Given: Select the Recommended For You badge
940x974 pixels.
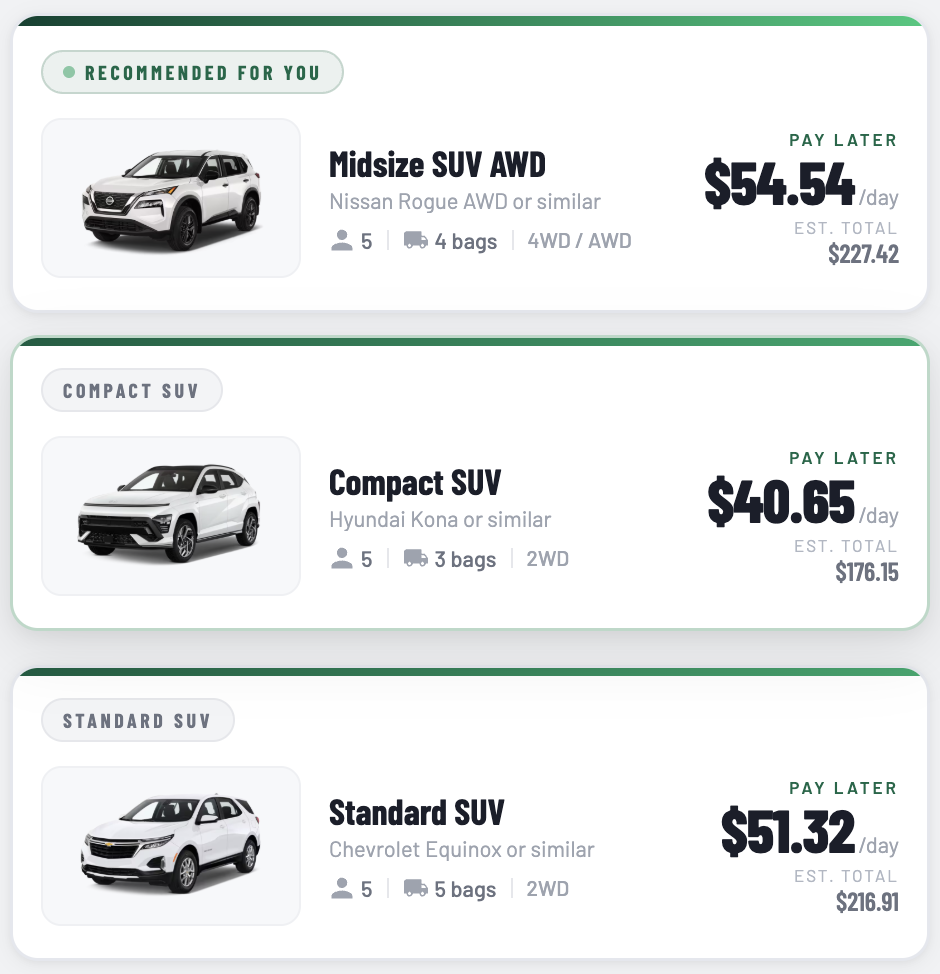Looking at the screenshot, I should coord(193,72).
